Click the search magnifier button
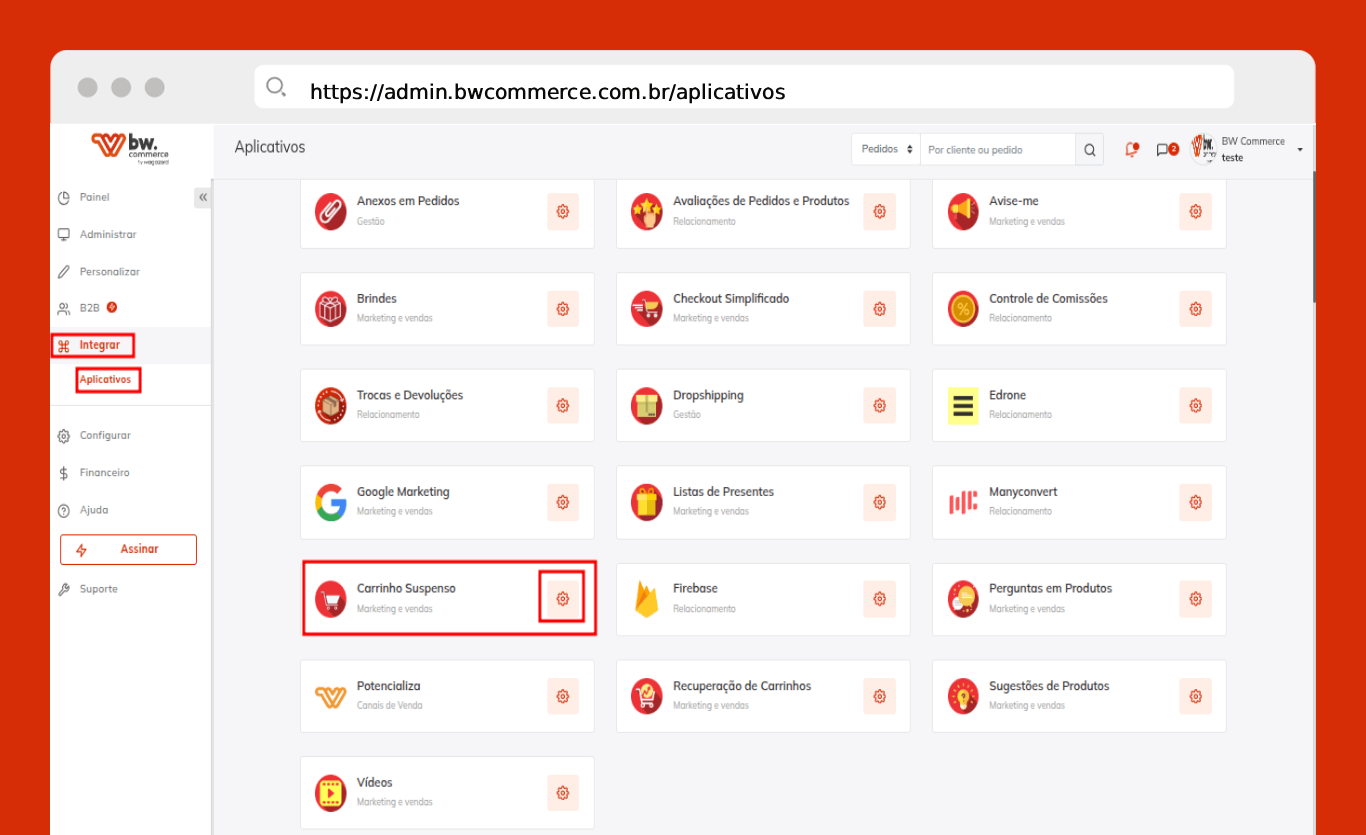 pyautogui.click(x=1090, y=150)
